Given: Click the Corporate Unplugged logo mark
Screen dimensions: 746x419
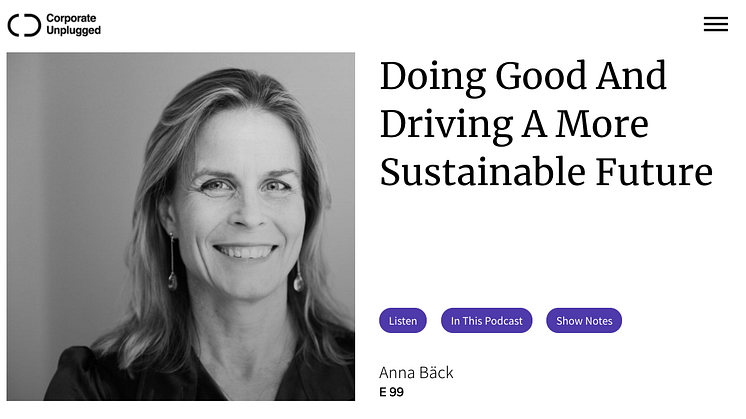Looking at the screenshot, I should [25, 25].
